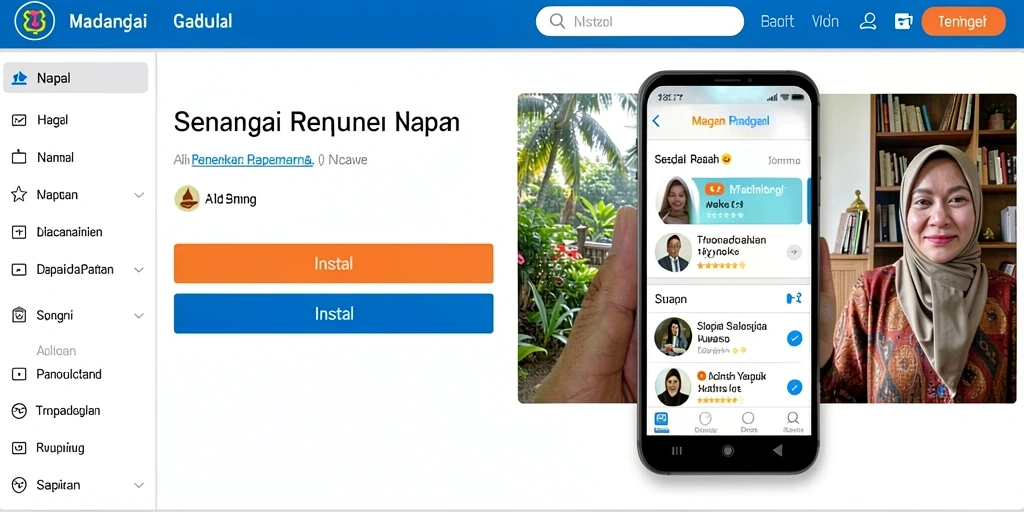
Task: Click the Hagal chart icon in sidebar
Action: pos(19,120)
